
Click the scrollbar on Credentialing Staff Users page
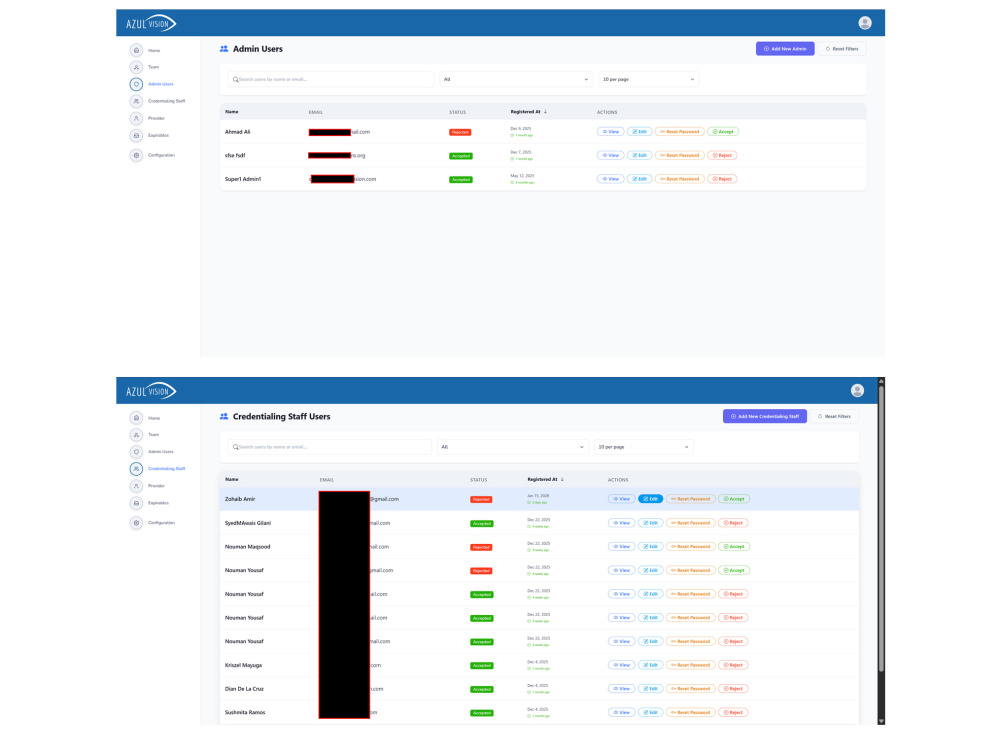point(881,529)
